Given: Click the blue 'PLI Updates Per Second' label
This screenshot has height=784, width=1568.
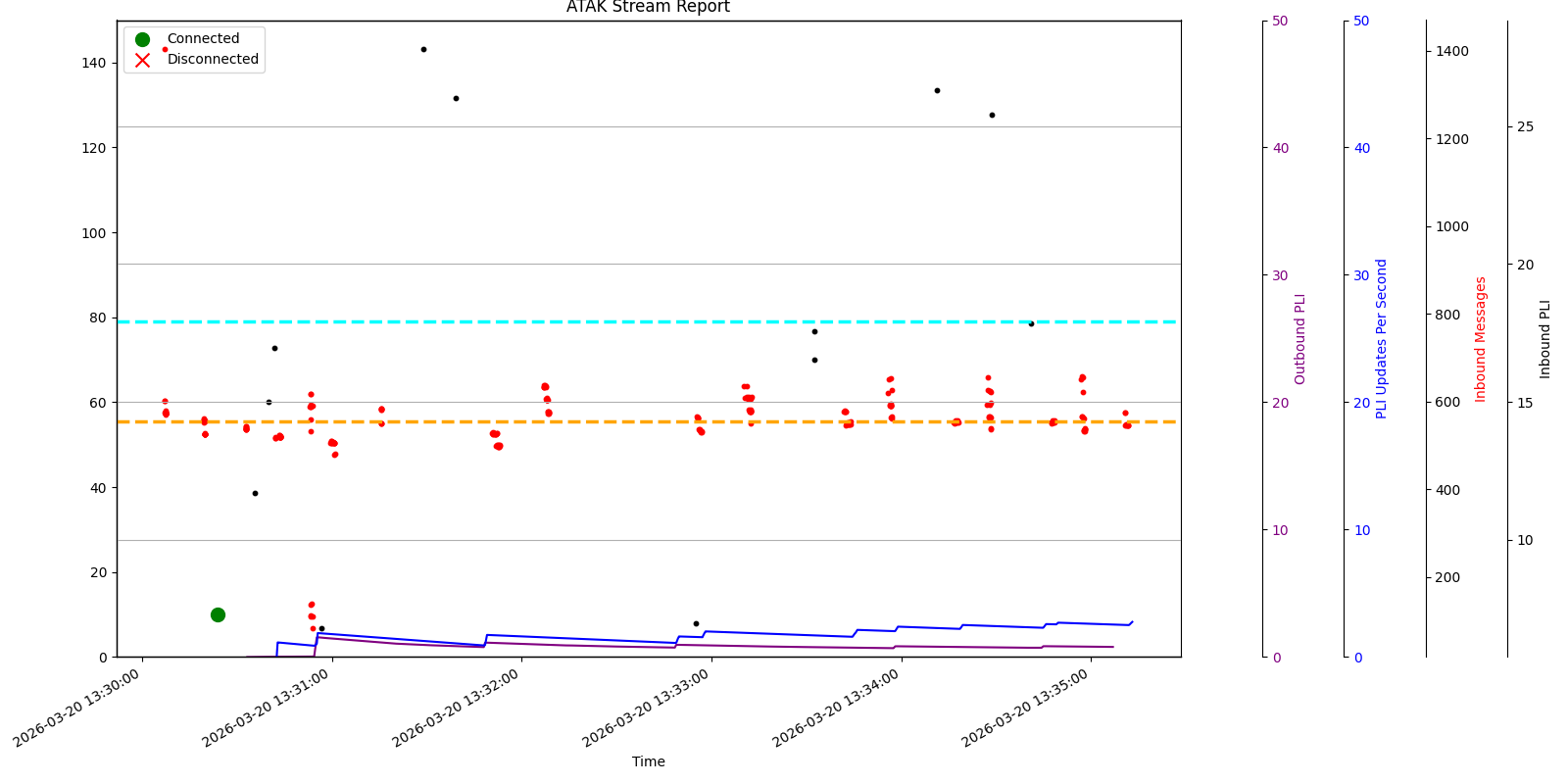Looking at the screenshot, I should click(x=1382, y=338).
